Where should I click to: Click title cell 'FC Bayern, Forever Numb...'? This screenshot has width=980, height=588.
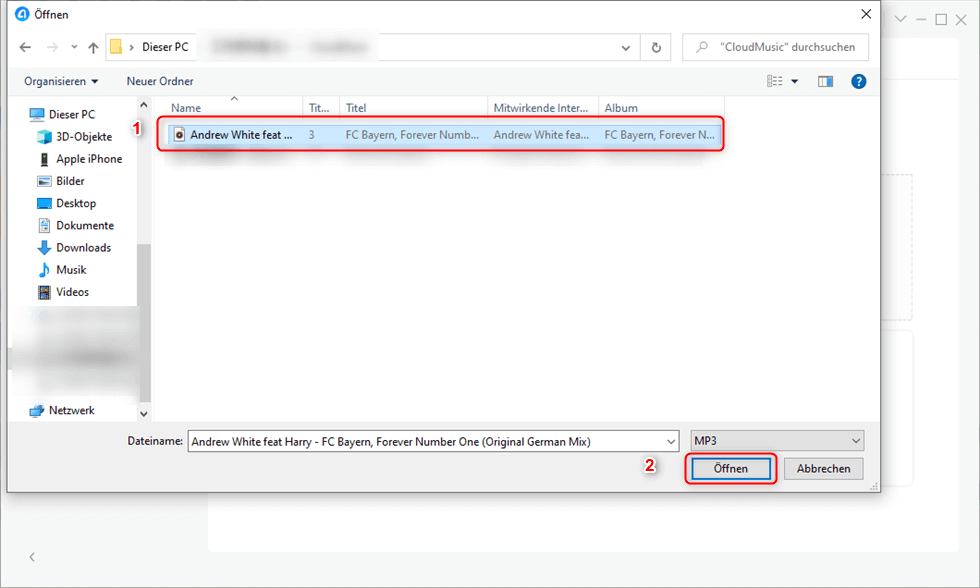tap(412, 135)
